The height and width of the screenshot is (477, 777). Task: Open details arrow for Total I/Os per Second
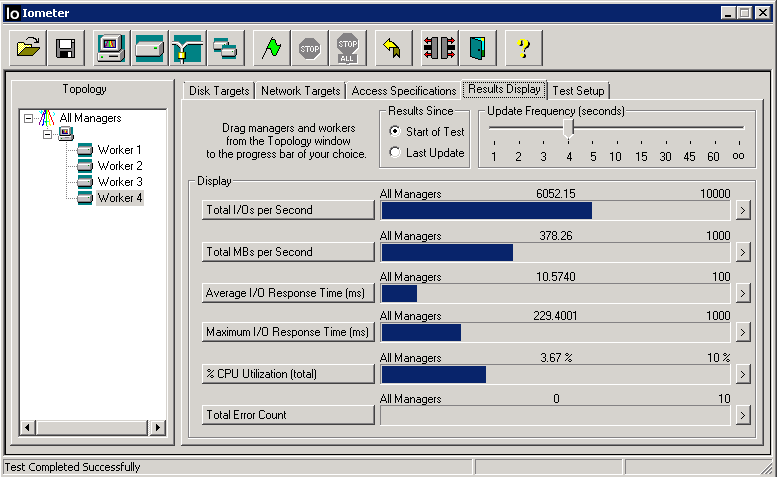pos(742,211)
